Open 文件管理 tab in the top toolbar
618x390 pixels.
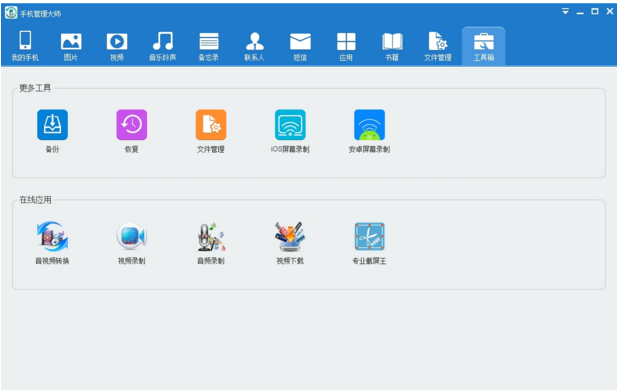437,46
